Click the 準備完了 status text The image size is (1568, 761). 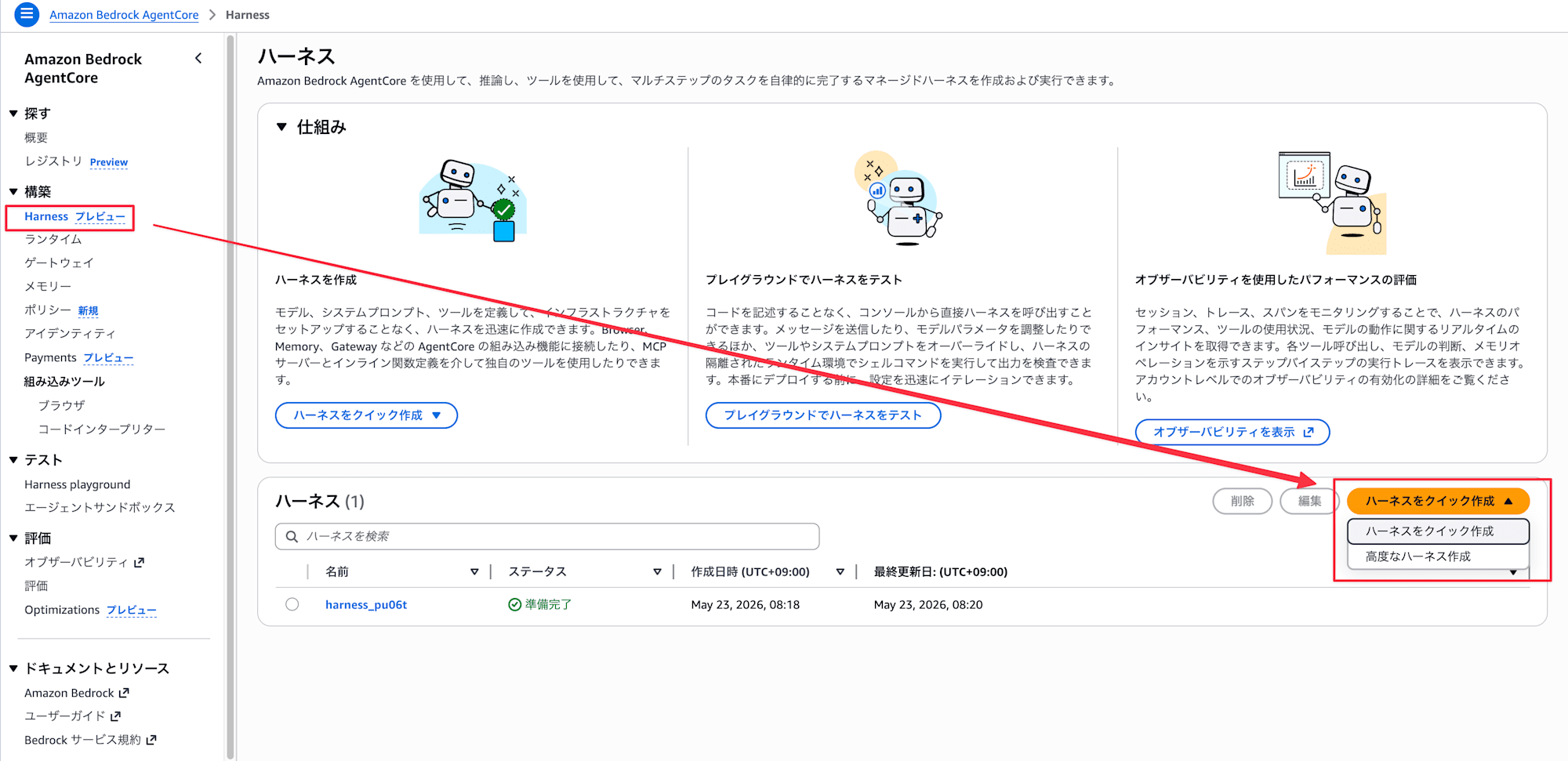549,604
